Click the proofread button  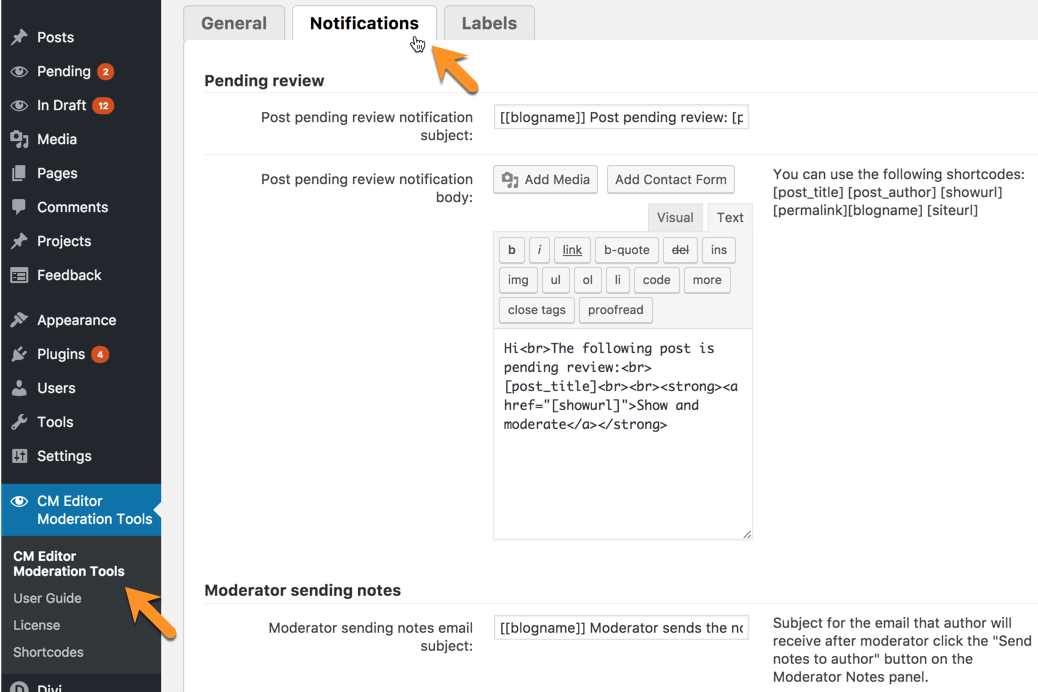(615, 310)
